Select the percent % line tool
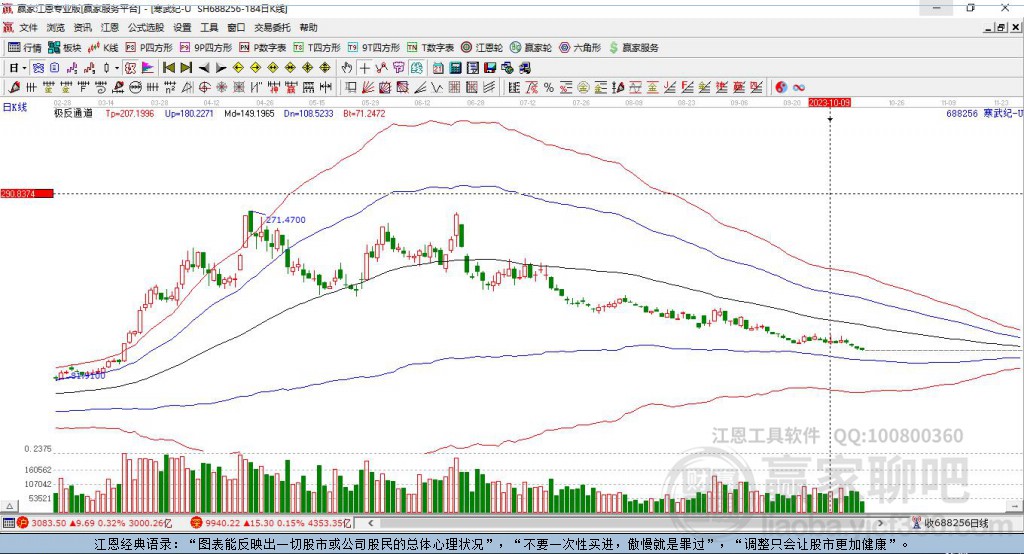Screen dimensions: 1024x554 click(x=549, y=87)
